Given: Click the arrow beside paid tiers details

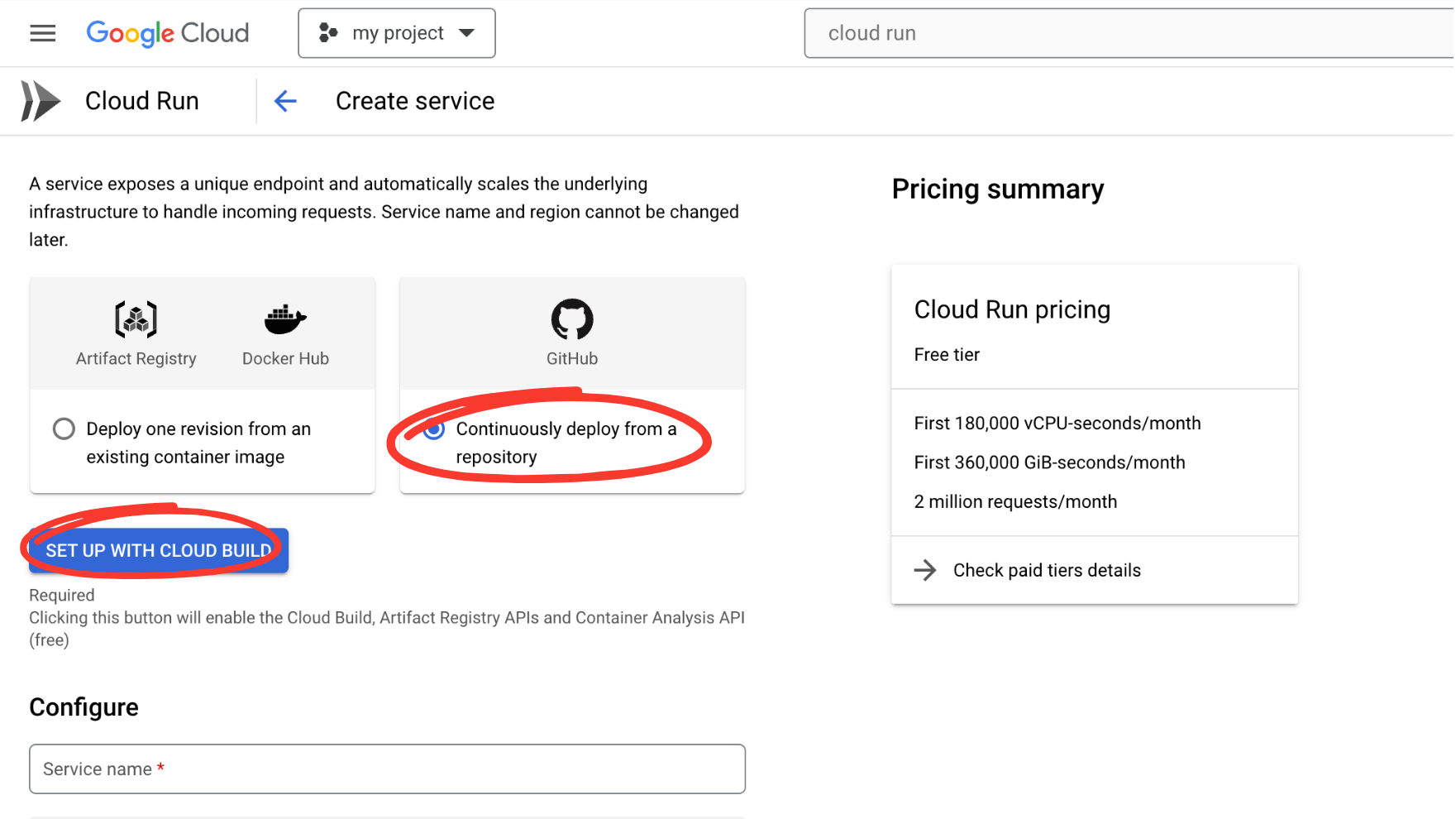Looking at the screenshot, I should [925, 570].
